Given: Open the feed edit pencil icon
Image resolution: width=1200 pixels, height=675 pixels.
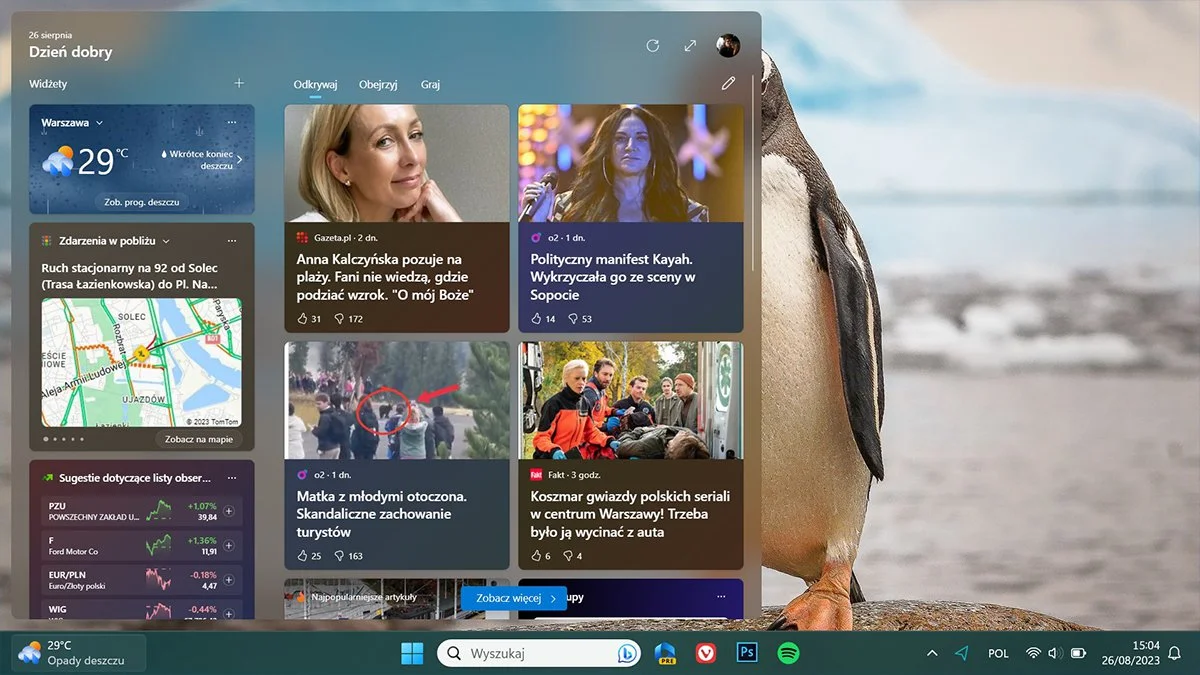Looking at the screenshot, I should coord(728,83).
